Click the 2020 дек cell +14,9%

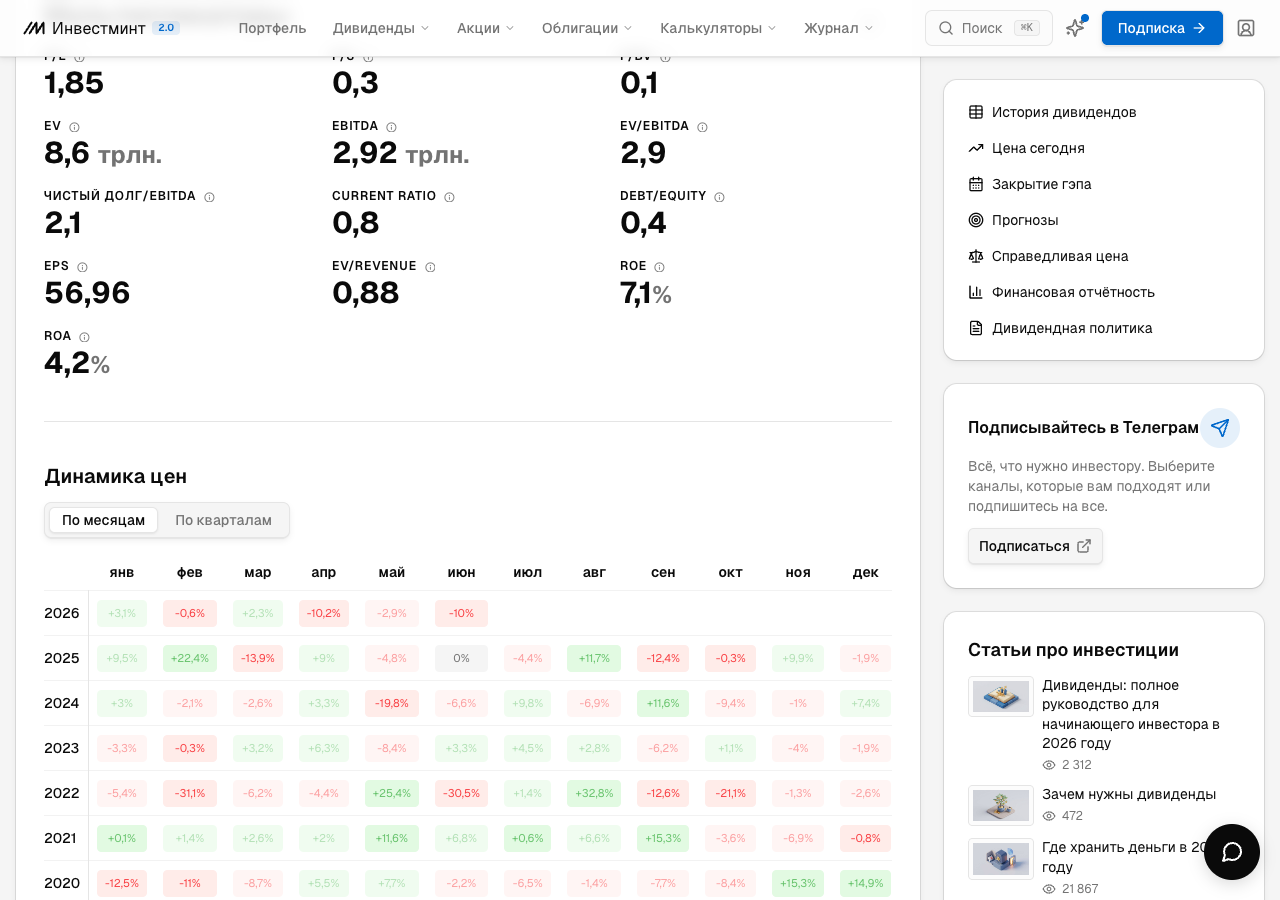(x=866, y=883)
